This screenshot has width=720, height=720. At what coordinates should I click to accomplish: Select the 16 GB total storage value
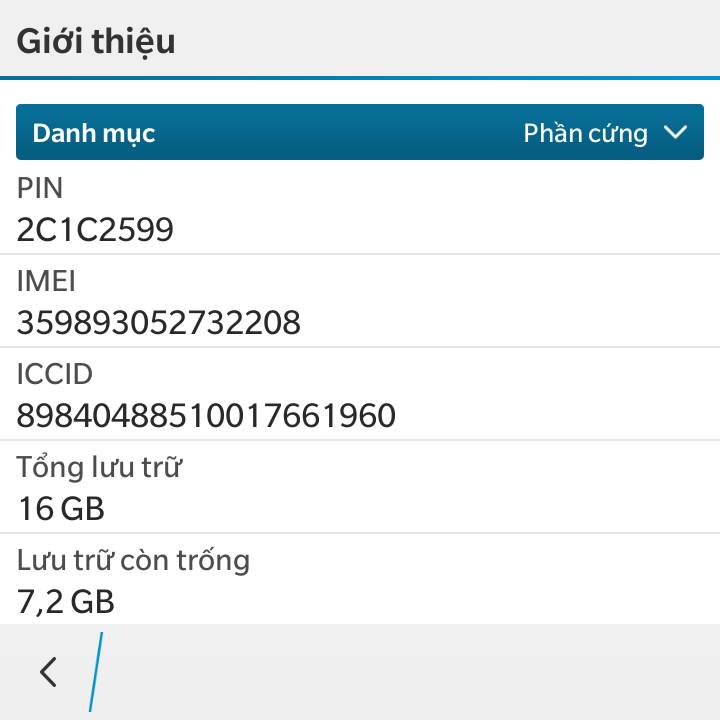(61, 509)
